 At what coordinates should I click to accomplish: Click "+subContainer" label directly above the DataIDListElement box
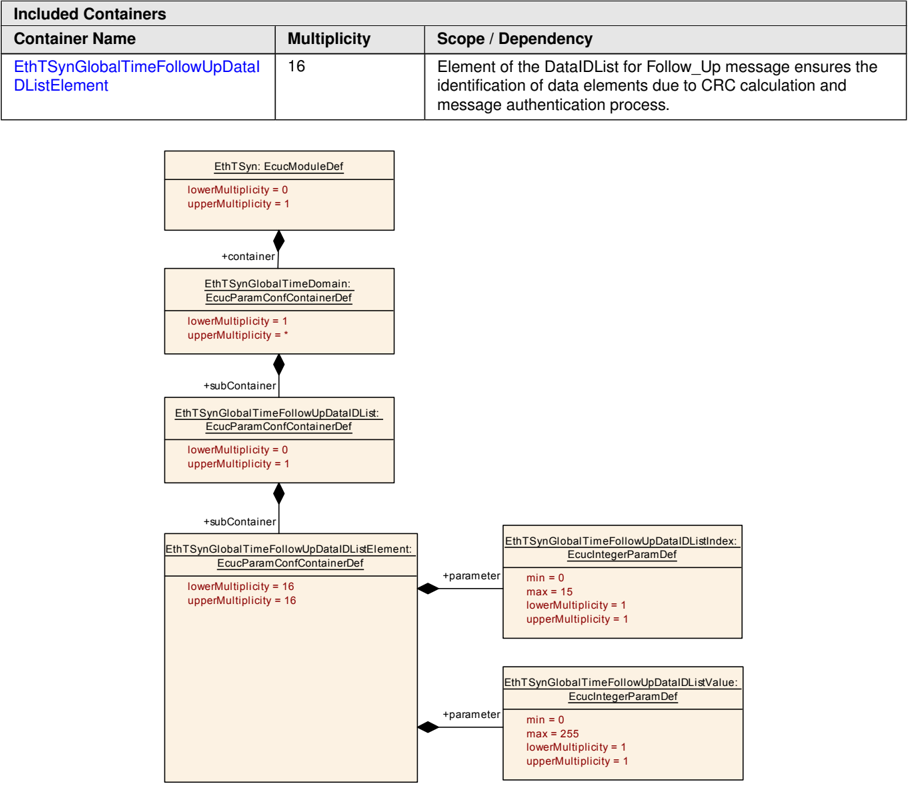(x=239, y=522)
